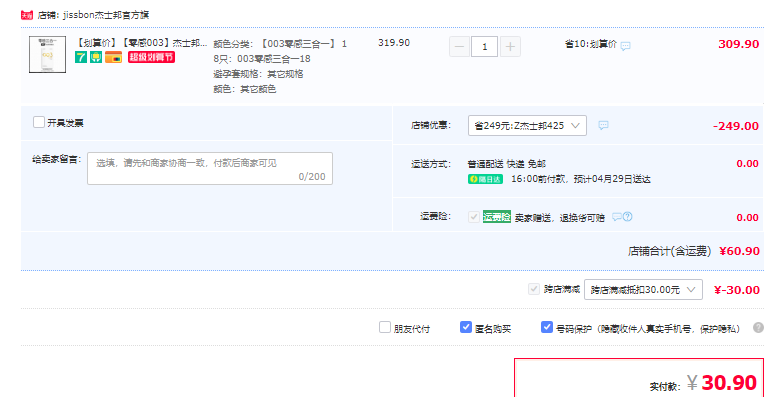The height and width of the screenshot is (397, 772).
Task: Open the 店铺优惠 省249元 dropdown
Action: [527, 126]
